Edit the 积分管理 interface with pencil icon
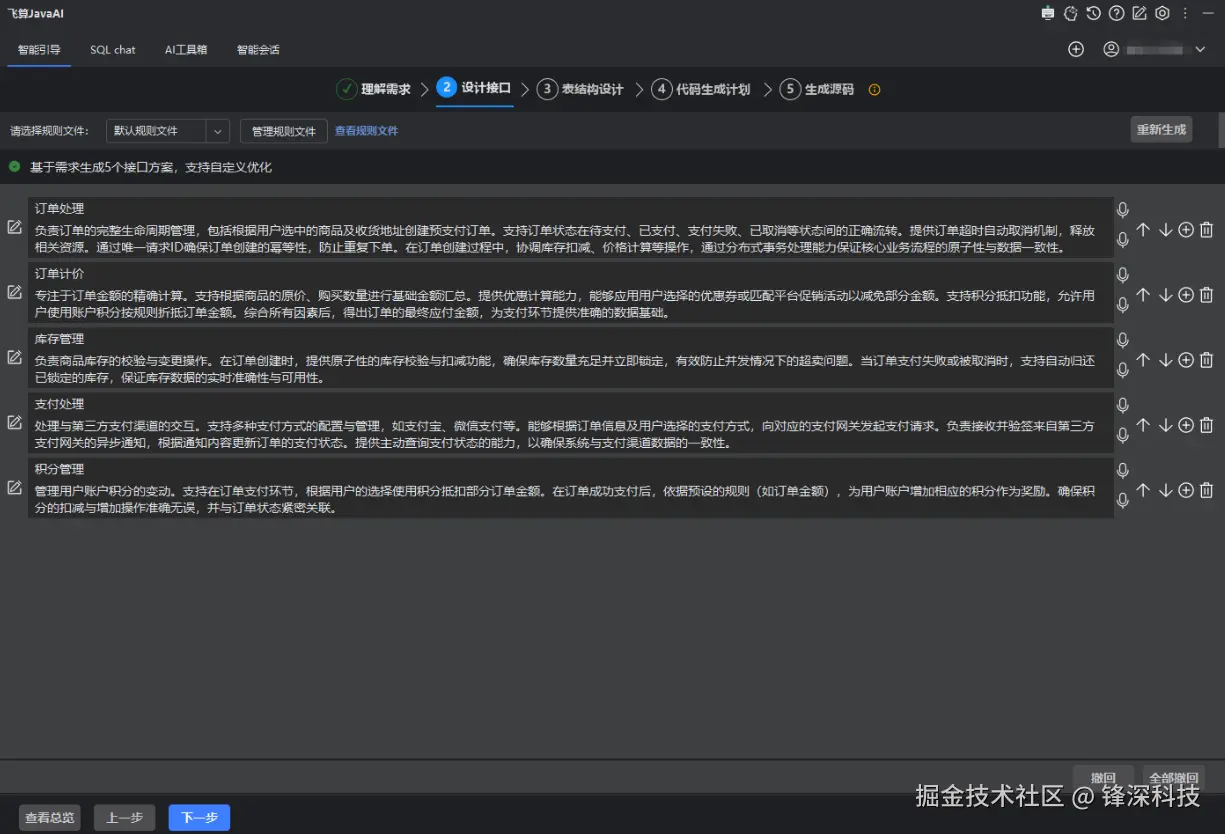This screenshot has width=1225, height=834. click(x=14, y=487)
